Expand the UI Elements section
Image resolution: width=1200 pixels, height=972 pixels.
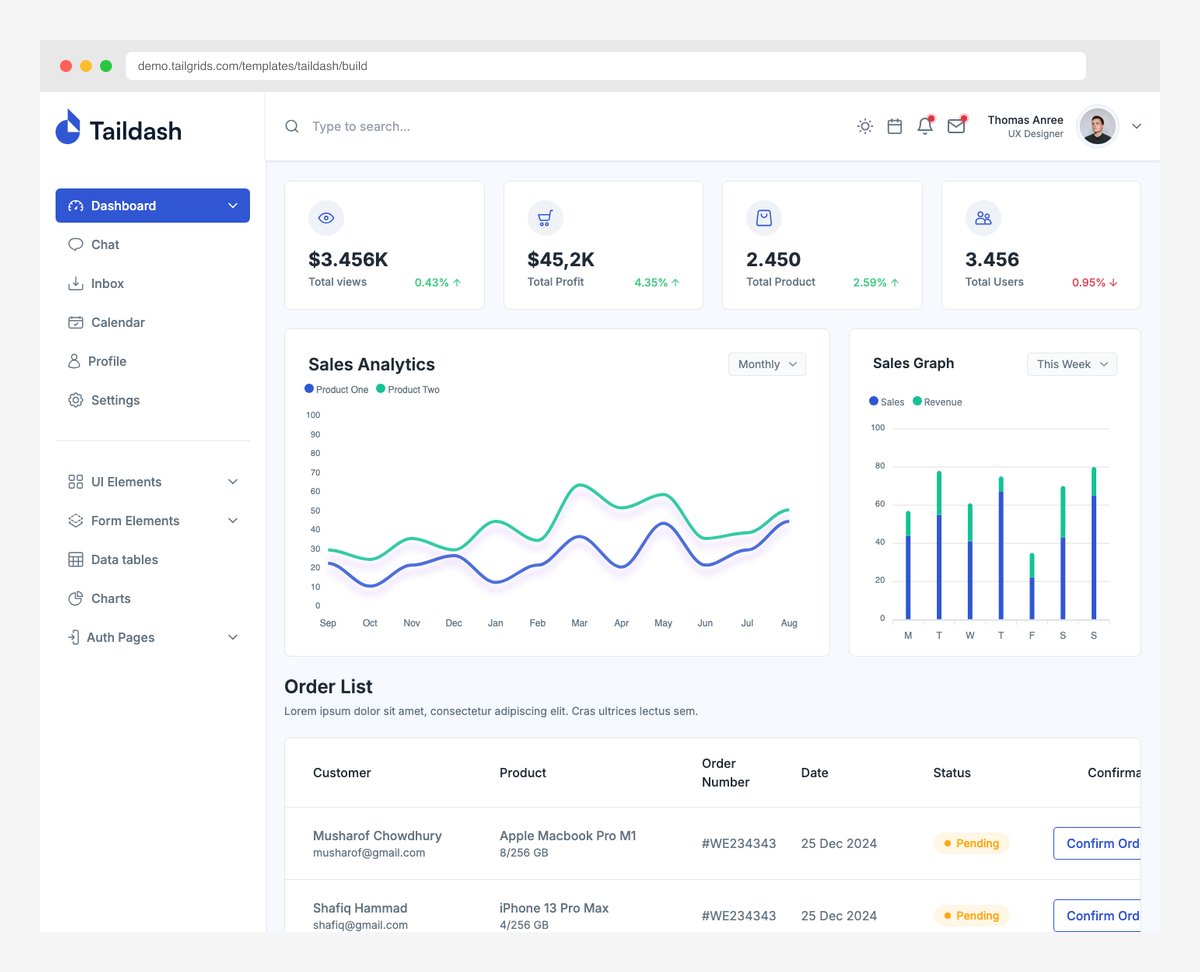click(126, 481)
